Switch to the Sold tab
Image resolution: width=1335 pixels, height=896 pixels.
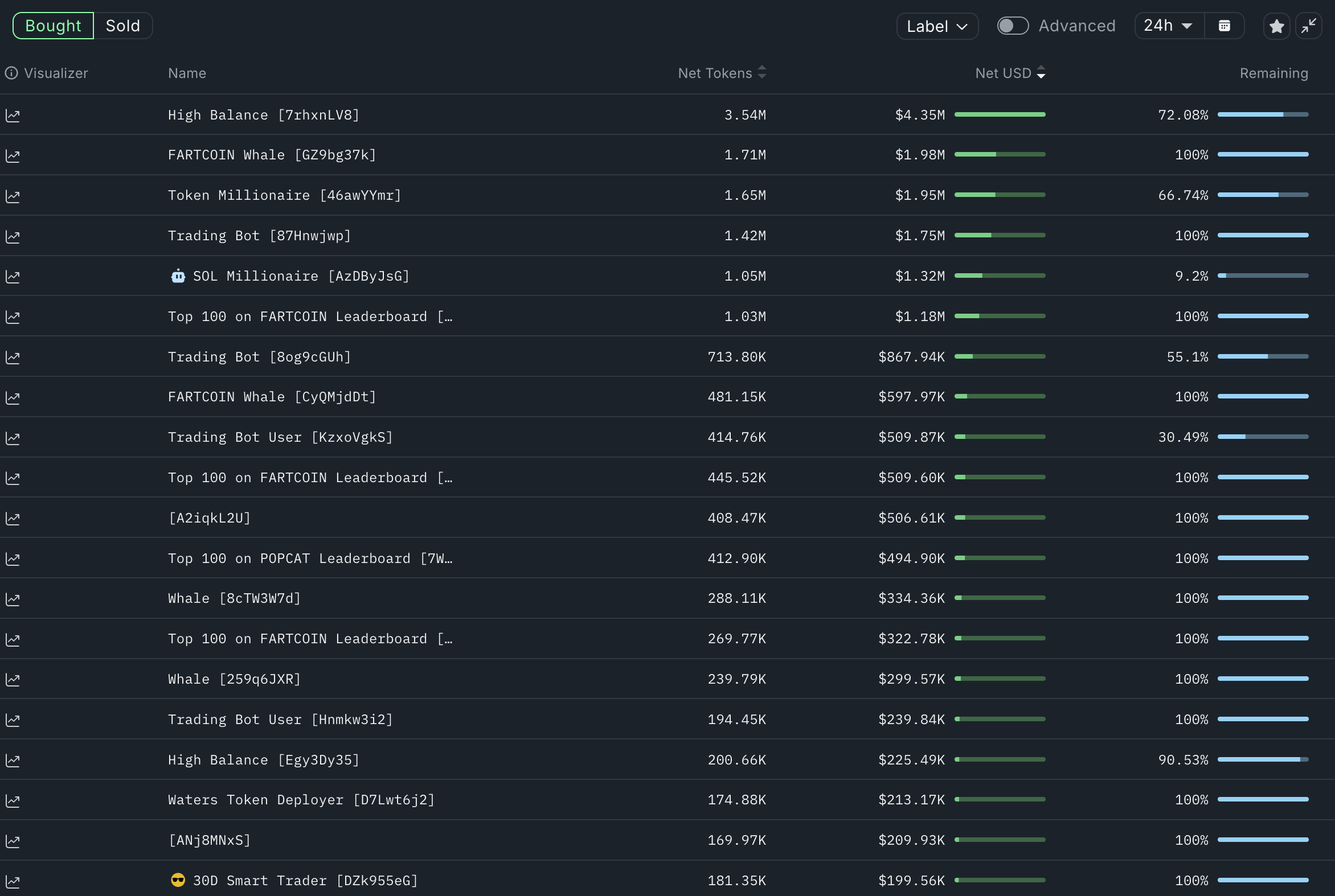122,26
